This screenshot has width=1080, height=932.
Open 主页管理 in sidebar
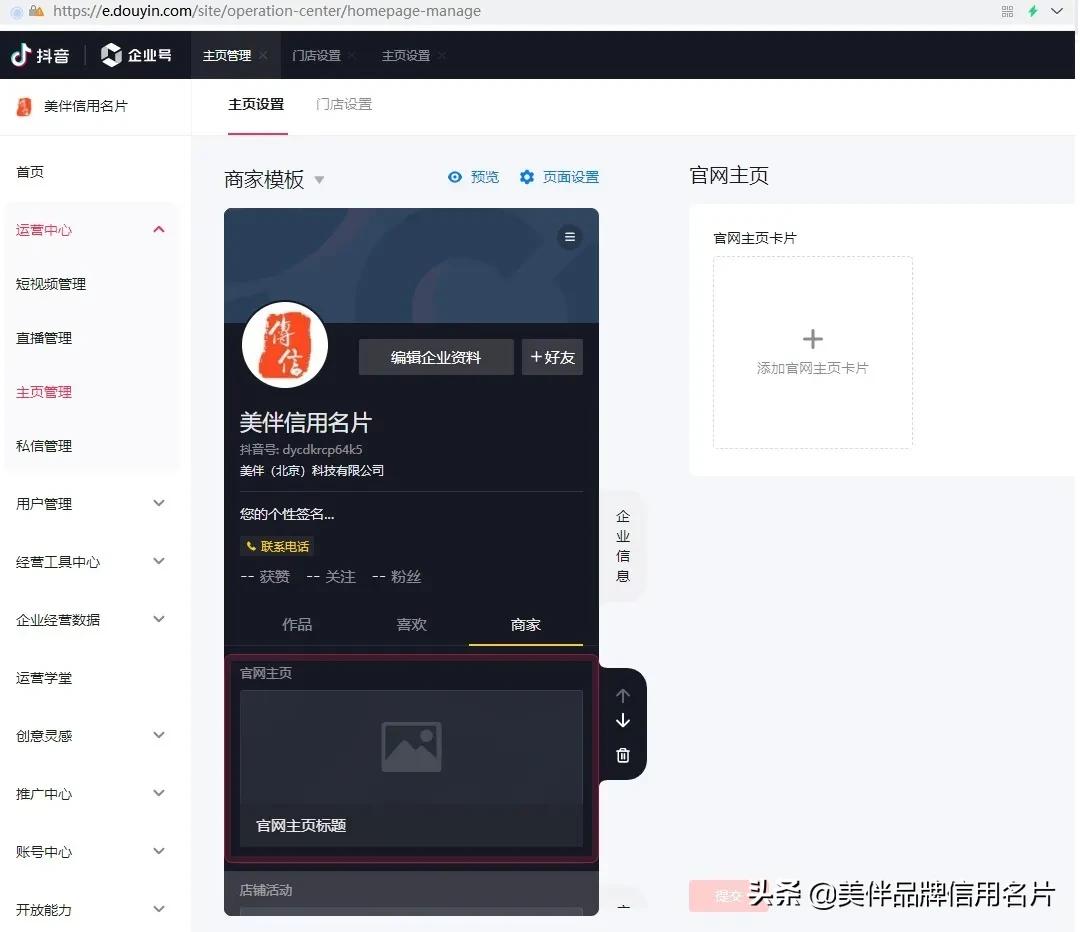(x=44, y=392)
